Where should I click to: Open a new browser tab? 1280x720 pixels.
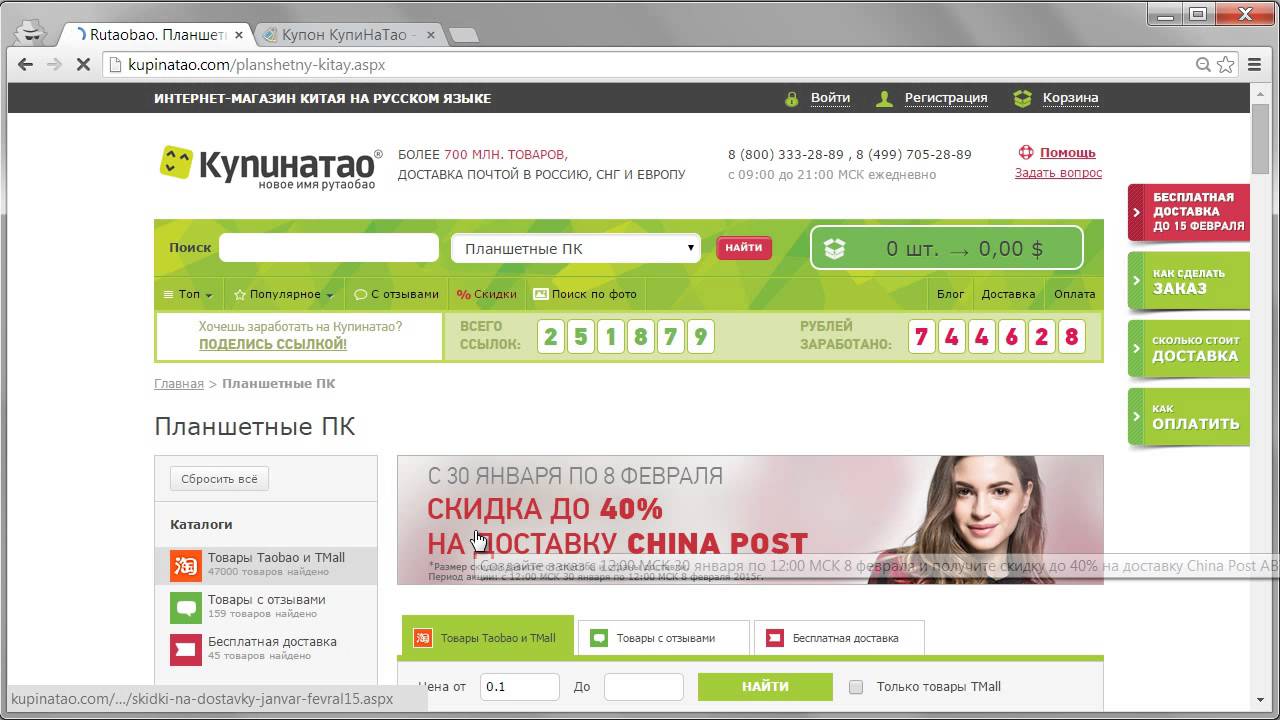(x=464, y=35)
